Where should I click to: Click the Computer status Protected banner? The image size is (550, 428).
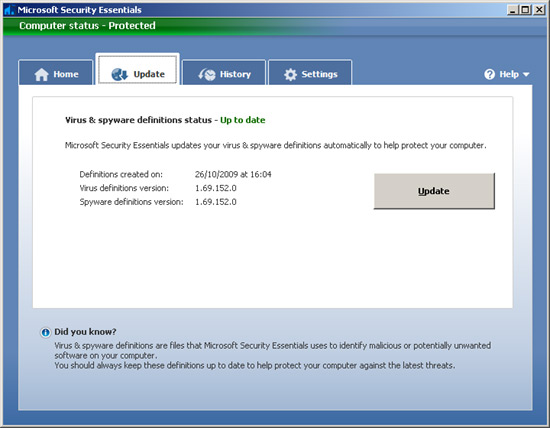[87, 26]
